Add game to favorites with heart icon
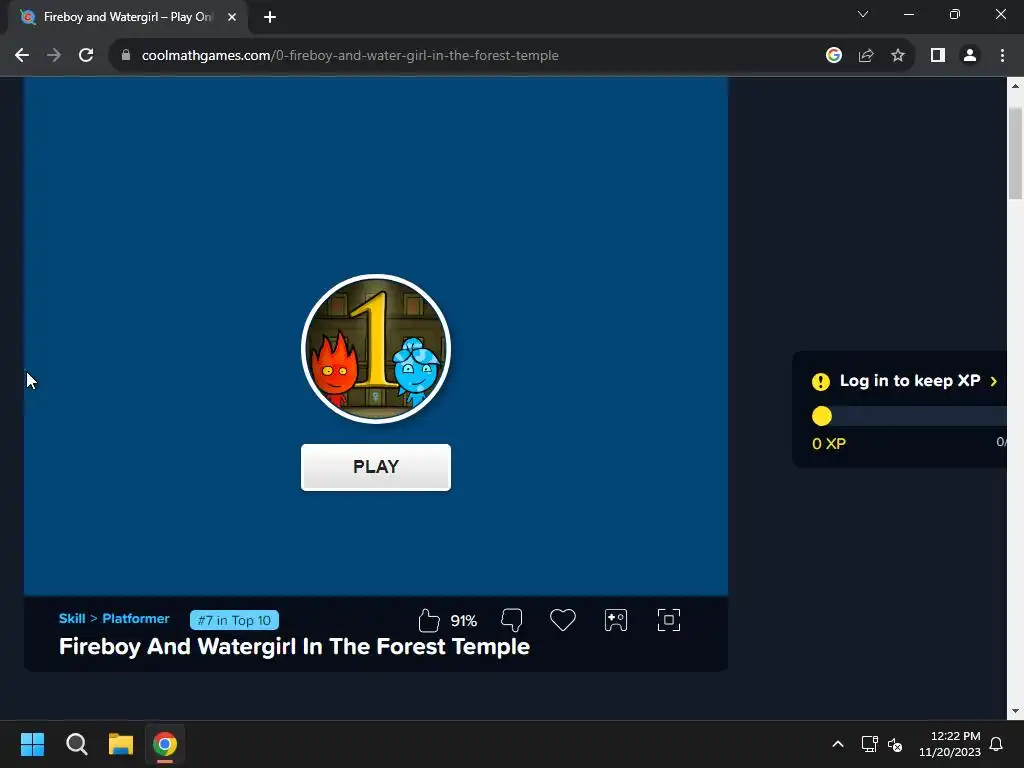Viewport: 1024px width, 768px height. [562, 620]
